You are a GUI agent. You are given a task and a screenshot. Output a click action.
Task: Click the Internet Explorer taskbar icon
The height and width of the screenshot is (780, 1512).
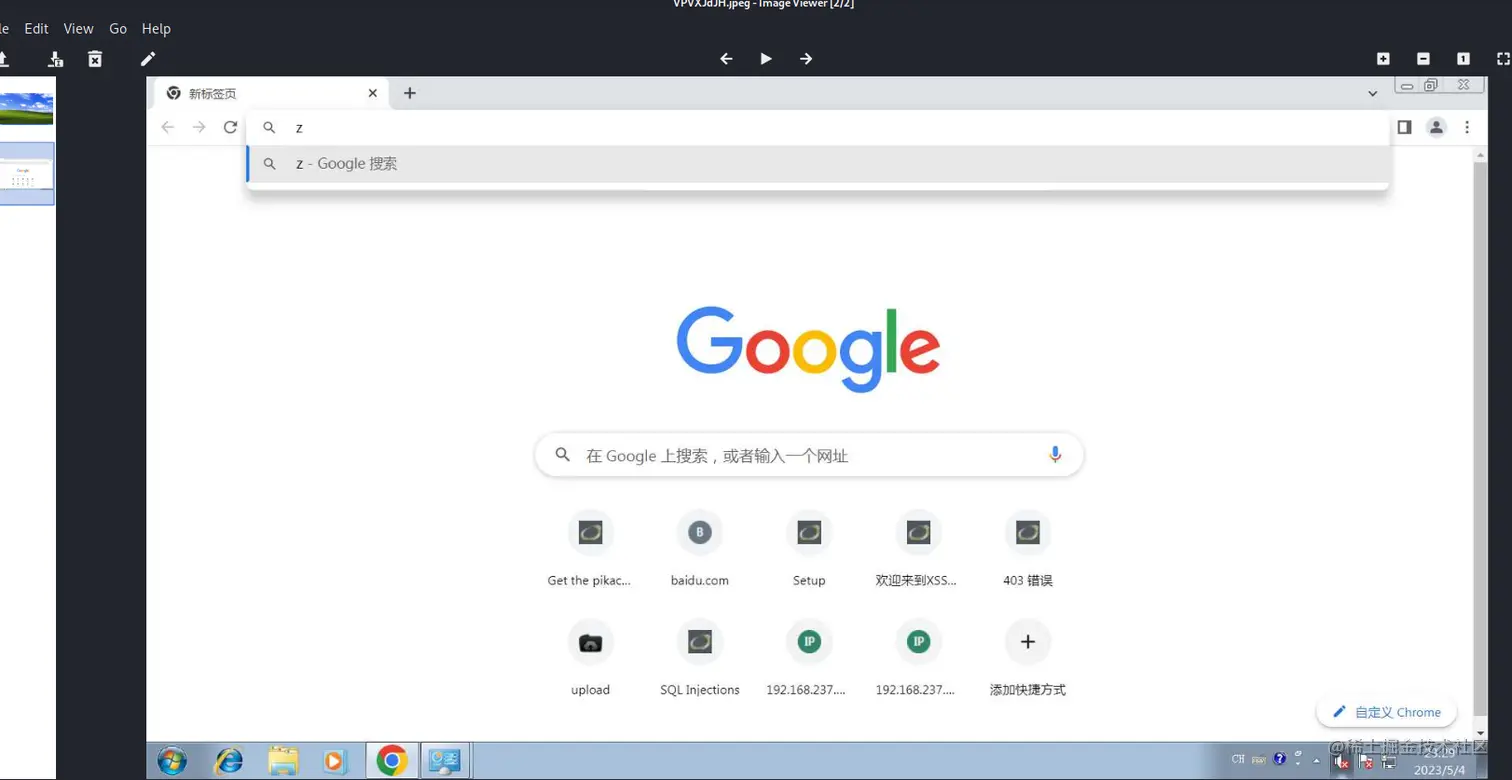click(229, 761)
